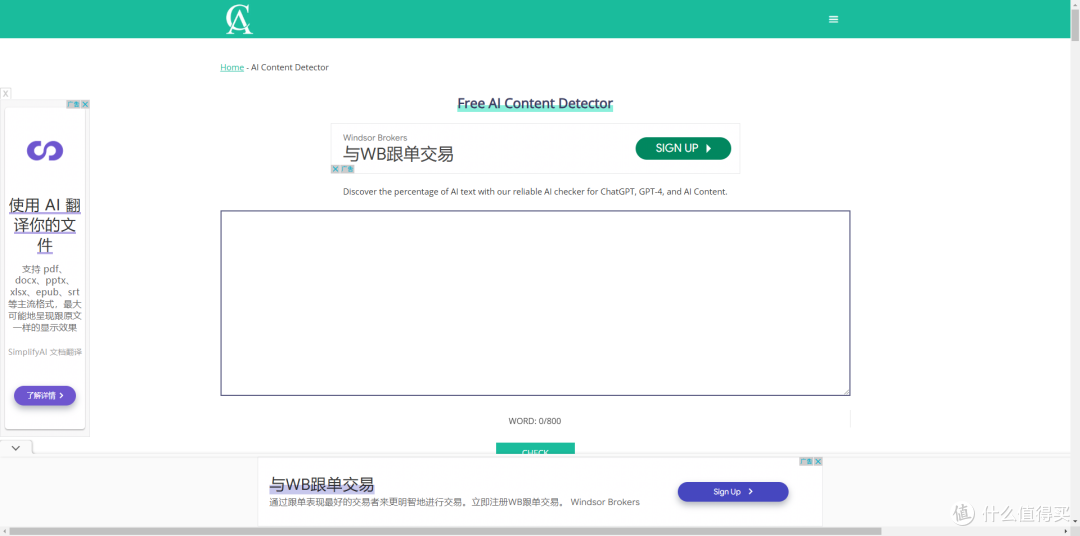Screen dimensions: 1080x536
Task: Close the Windsor Brokers top ad via X icon
Action: [x=335, y=169]
